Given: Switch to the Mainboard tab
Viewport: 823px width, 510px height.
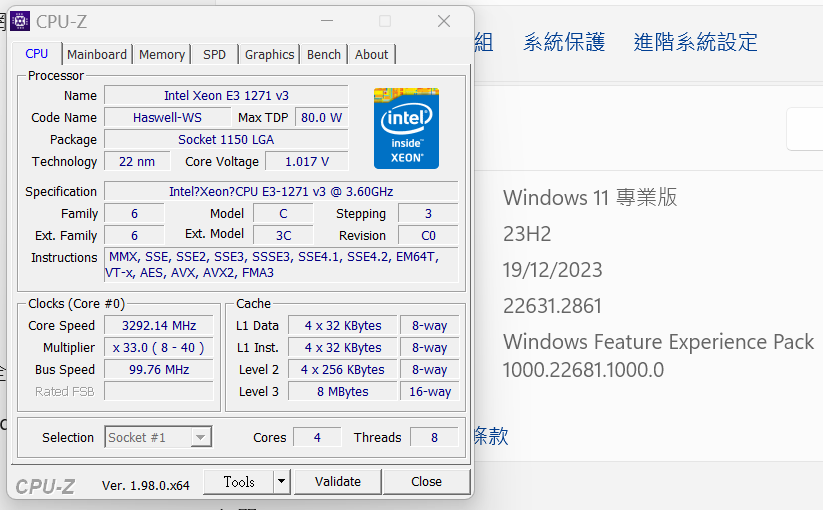Looking at the screenshot, I should [97, 55].
